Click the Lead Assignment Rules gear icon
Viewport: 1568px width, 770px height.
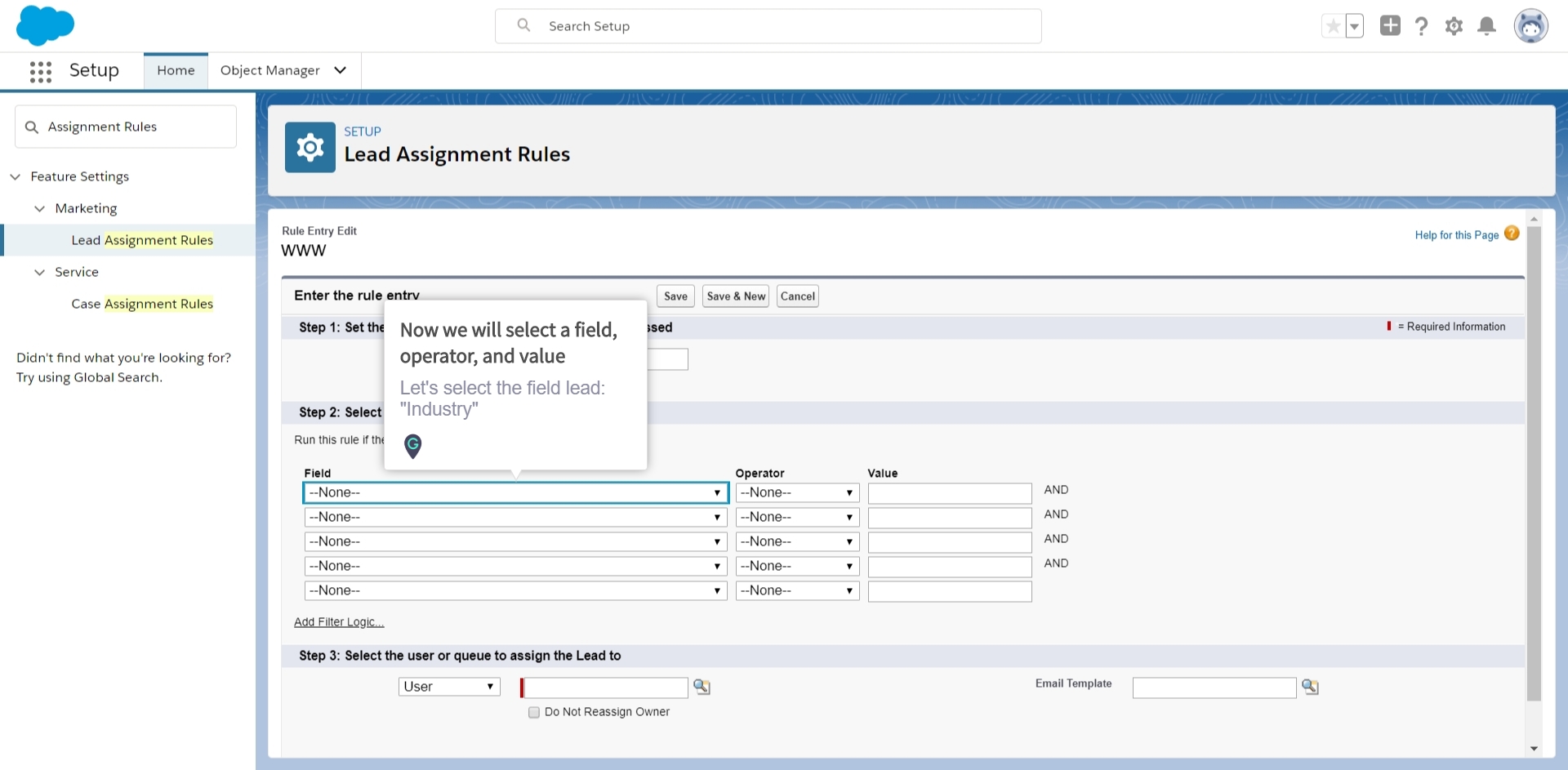[x=310, y=148]
